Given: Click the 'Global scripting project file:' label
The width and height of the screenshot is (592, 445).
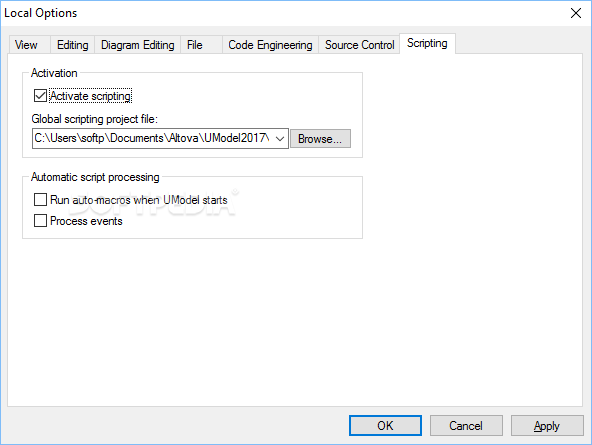Looking at the screenshot, I should (94, 119).
